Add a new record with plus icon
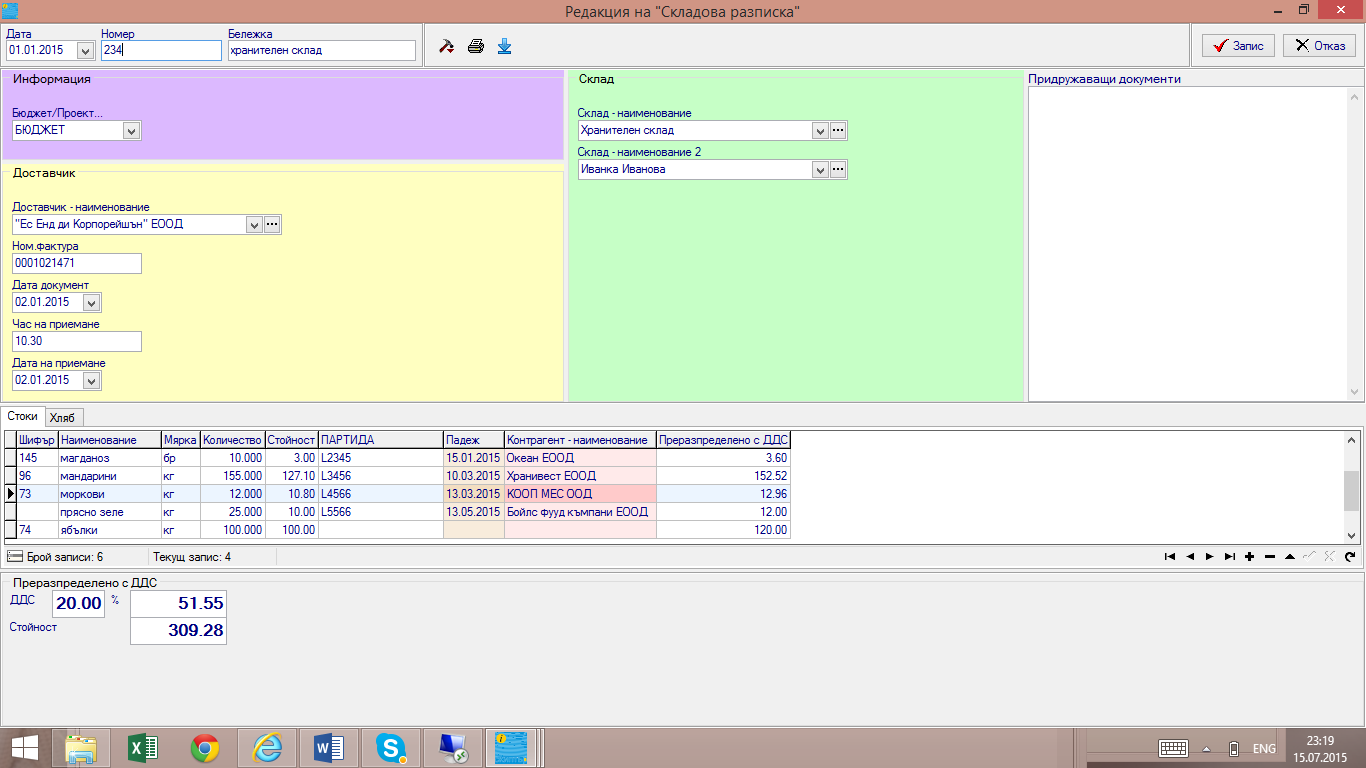Viewport: 1366px width, 768px height. click(1250, 556)
